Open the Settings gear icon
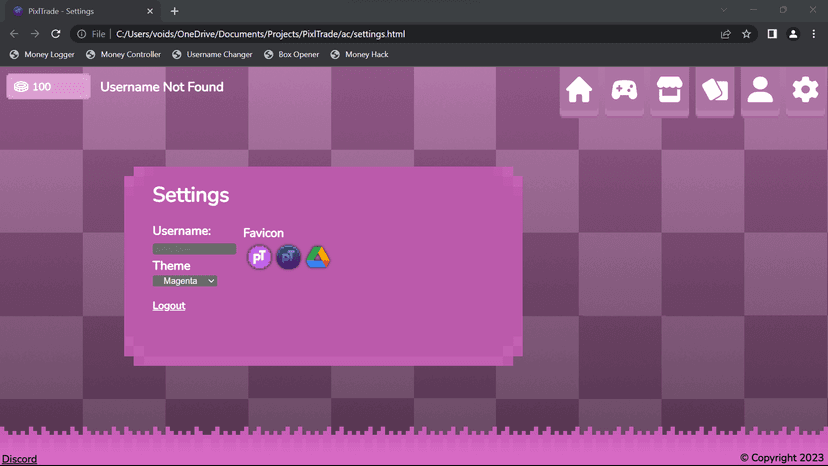 click(x=805, y=90)
